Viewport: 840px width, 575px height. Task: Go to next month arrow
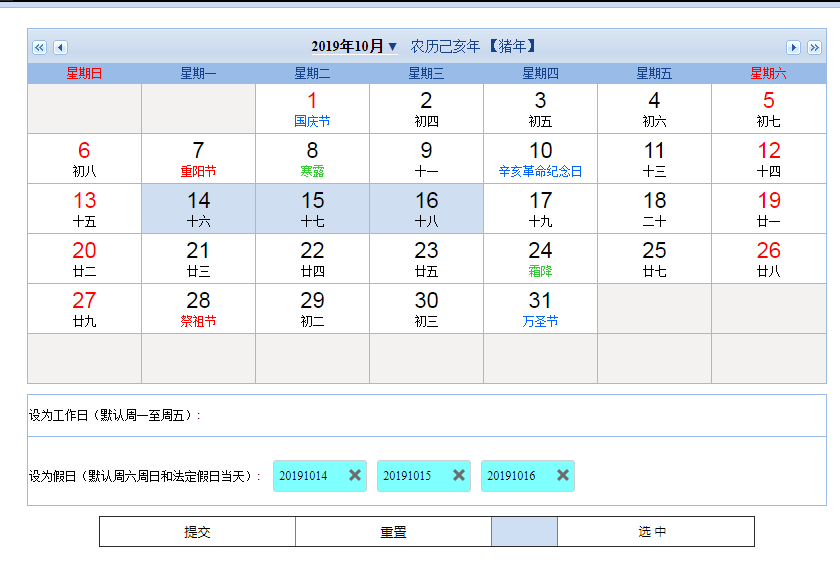click(x=793, y=47)
